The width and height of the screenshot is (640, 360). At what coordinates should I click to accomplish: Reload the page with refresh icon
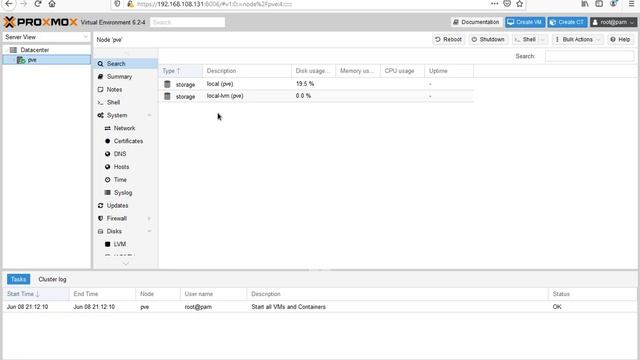(x=38, y=4)
